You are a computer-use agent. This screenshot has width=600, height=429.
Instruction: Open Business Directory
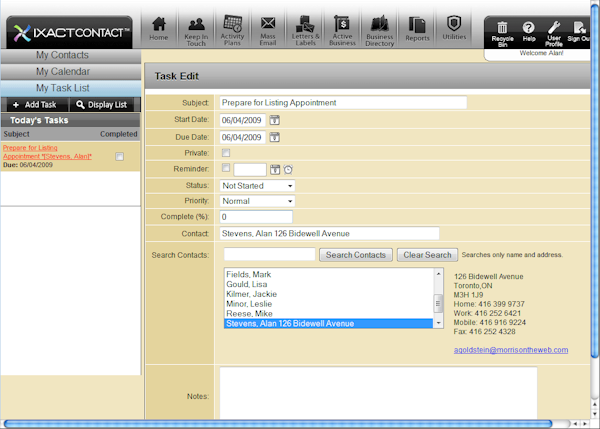pos(380,31)
